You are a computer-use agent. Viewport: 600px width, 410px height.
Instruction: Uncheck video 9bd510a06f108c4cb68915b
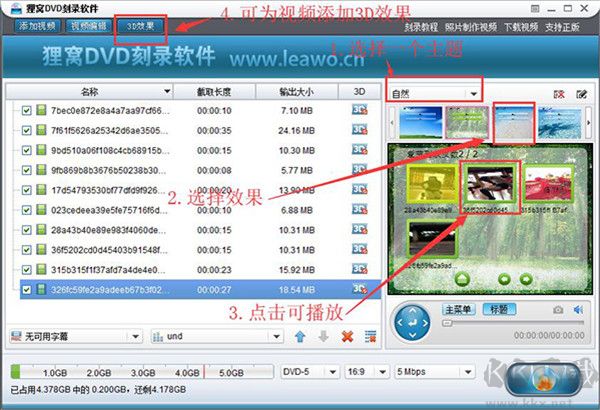pos(26,150)
